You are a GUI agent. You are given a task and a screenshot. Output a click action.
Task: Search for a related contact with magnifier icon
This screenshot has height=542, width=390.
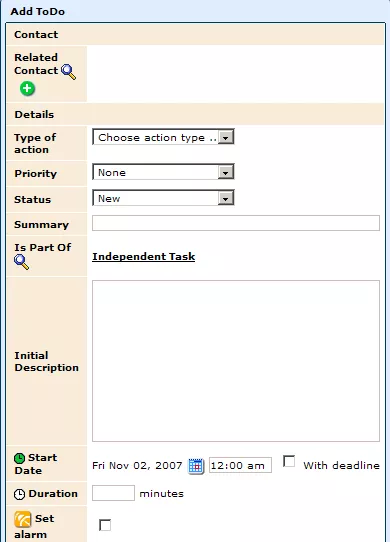pos(68,72)
